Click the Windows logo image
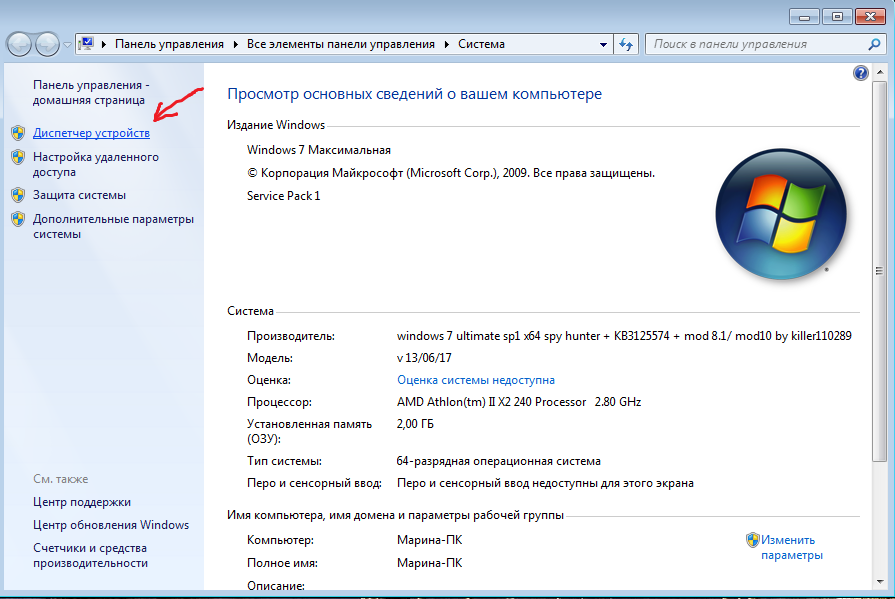 [781, 214]
